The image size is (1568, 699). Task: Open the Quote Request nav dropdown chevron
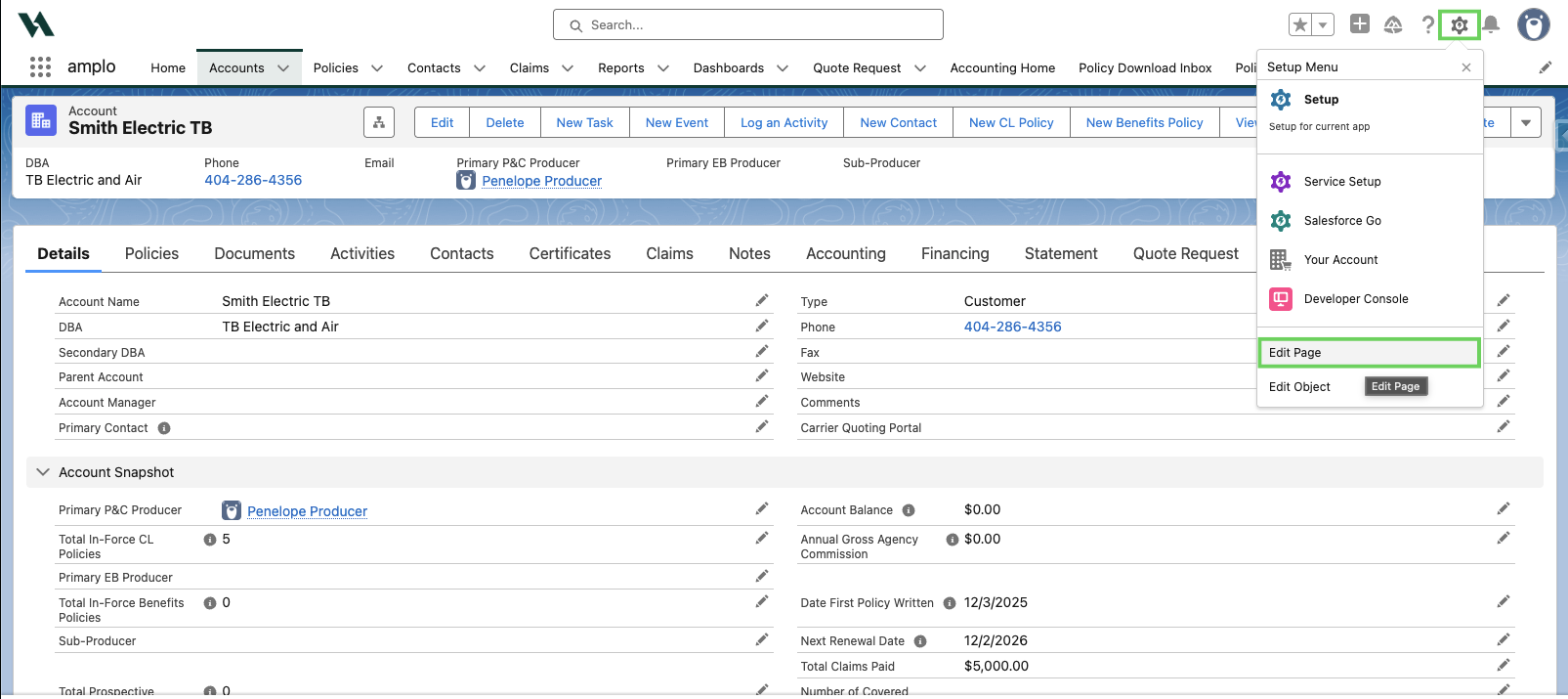[x=920, y=68]
